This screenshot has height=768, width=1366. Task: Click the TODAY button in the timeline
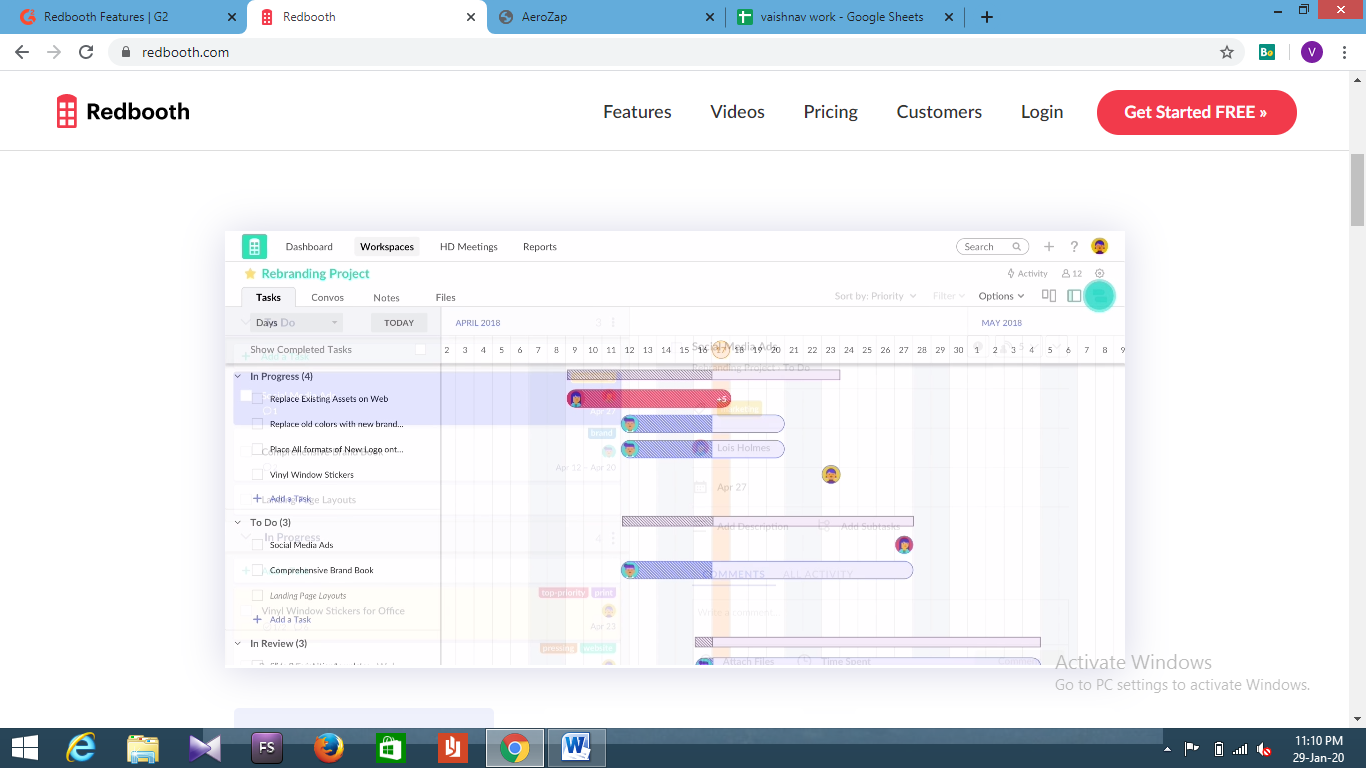coord(399,323)
